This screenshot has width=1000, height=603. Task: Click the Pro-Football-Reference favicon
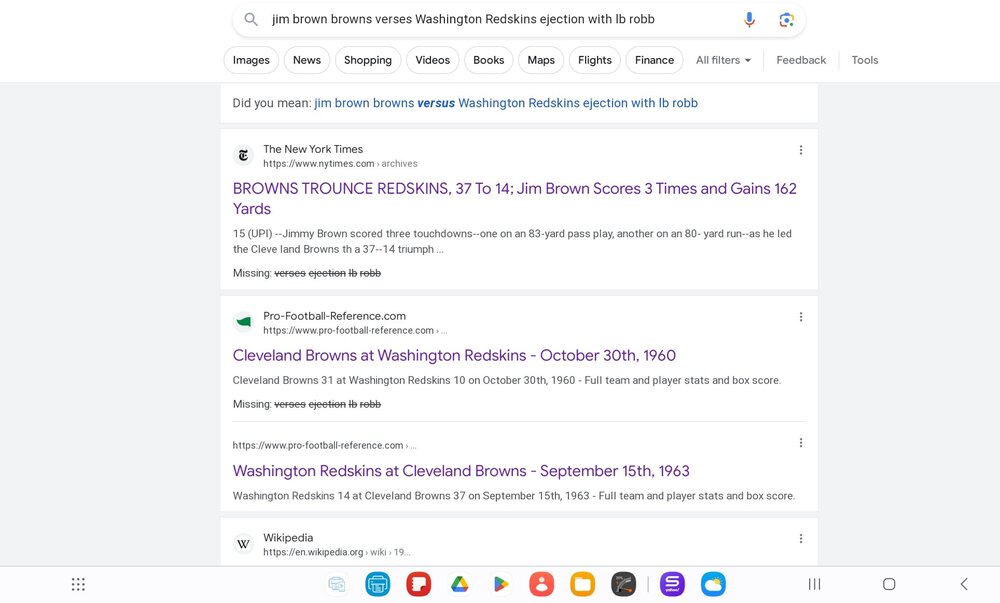[244, 322]
